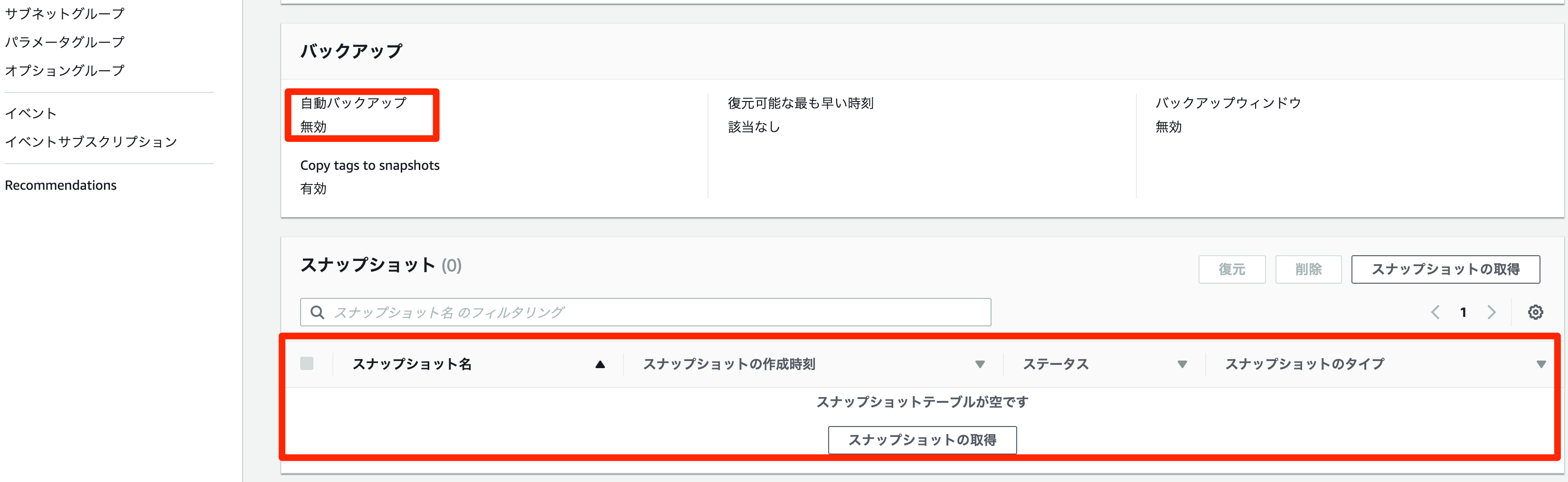Sort by ステータス column arrow
This screenshot has height=482, width=1568.
tap(1182, 364)
